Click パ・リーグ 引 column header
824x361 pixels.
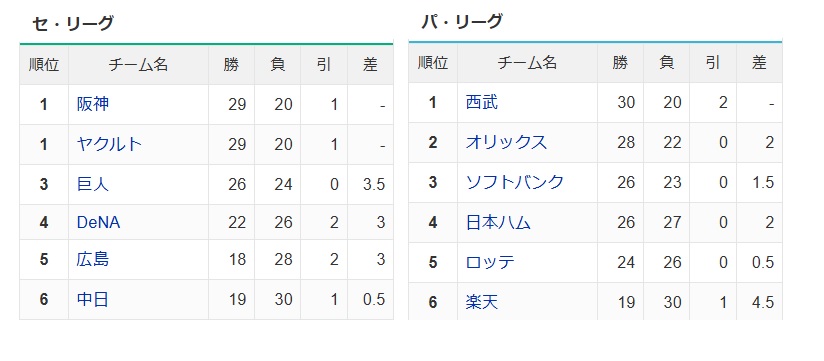click(x=713, y=63)
